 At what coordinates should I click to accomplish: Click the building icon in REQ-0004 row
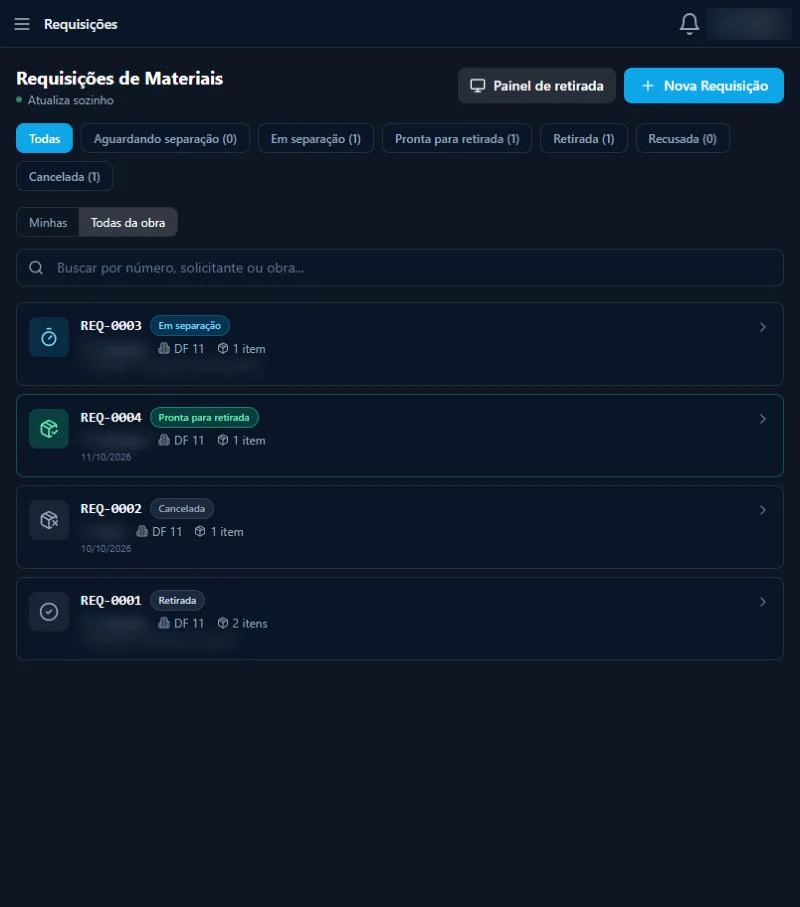click(164, 440)
